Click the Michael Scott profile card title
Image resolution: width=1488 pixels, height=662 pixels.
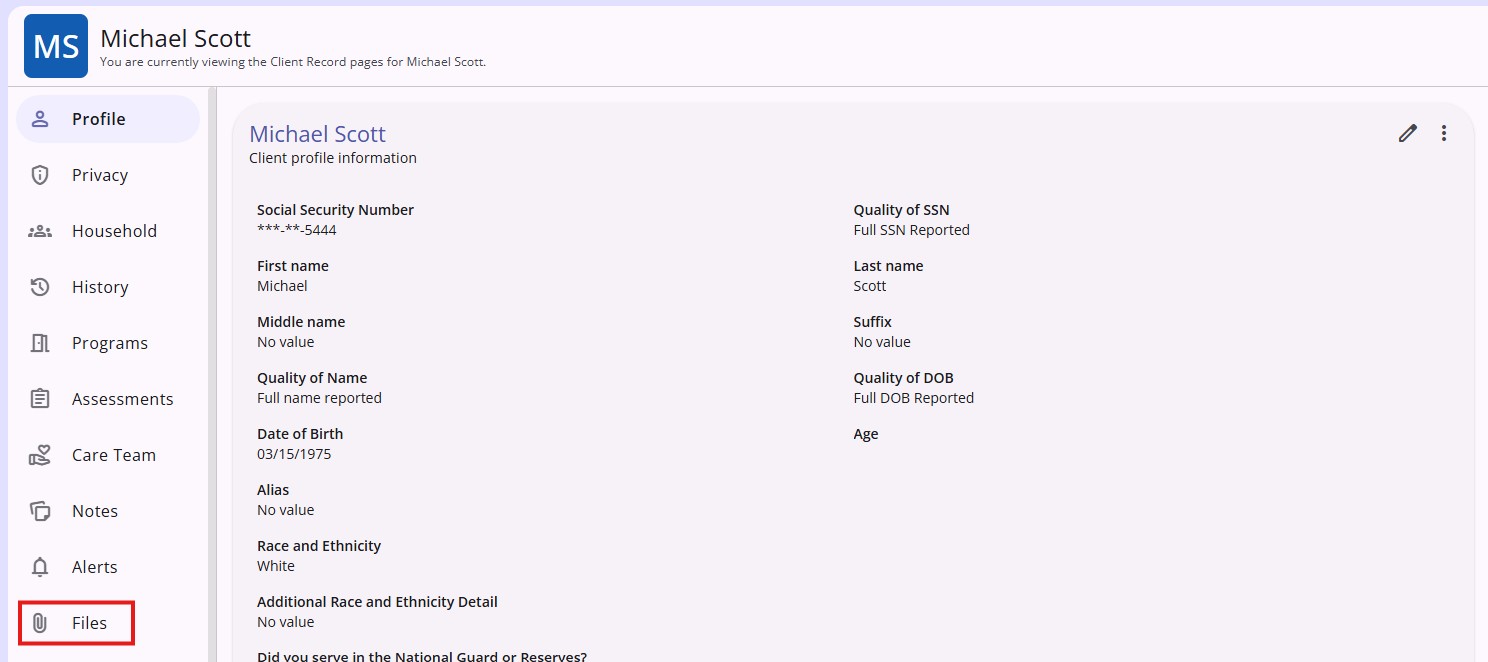click(317, 134)
